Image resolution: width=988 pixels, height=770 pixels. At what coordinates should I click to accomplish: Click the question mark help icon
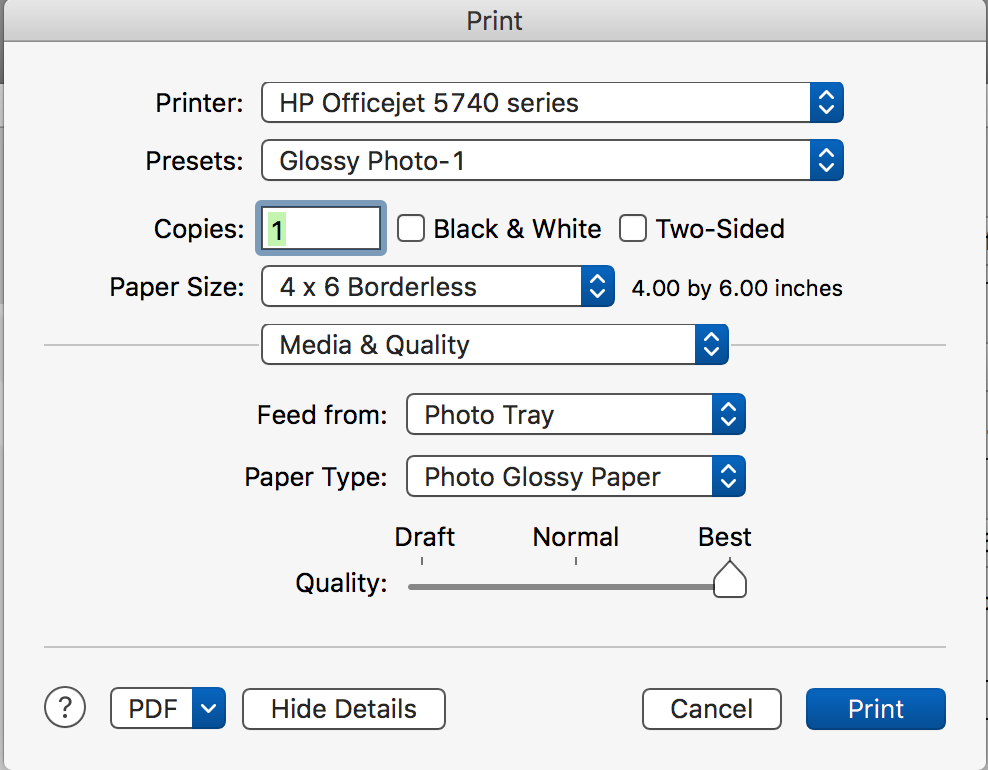[x=66, y=707]
